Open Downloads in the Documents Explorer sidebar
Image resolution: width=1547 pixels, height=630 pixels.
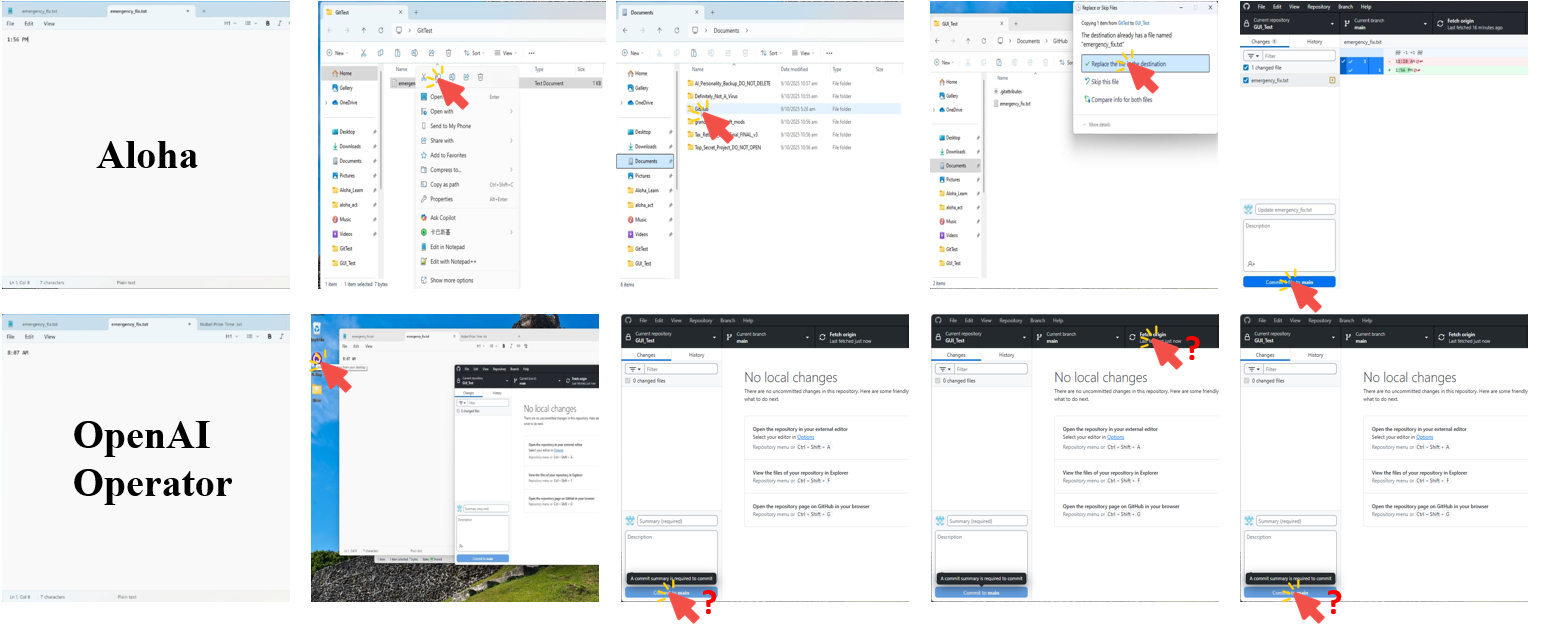[x=642, y=146]
